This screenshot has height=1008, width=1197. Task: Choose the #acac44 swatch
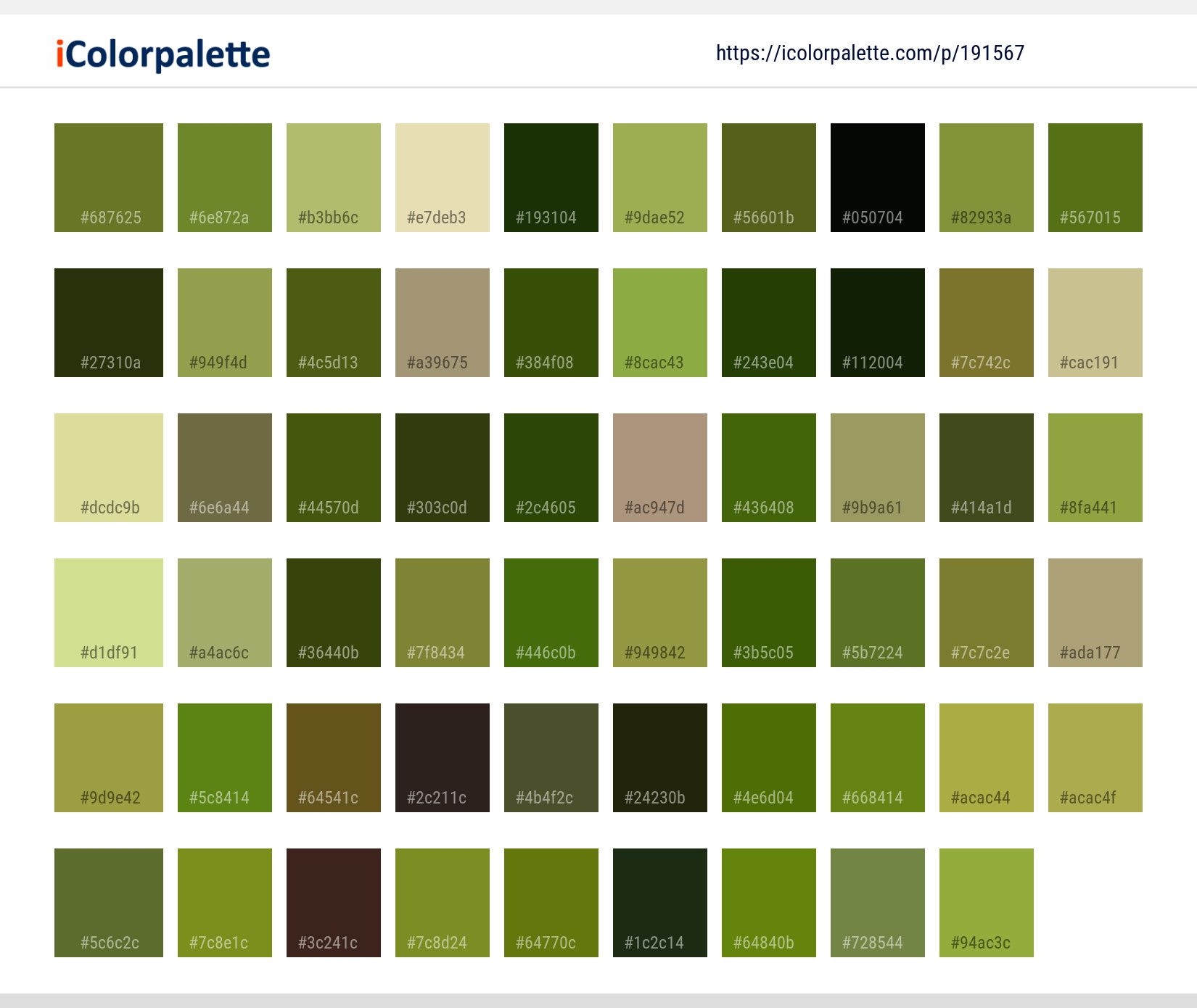pyautogui.click(x=987, y=758)
